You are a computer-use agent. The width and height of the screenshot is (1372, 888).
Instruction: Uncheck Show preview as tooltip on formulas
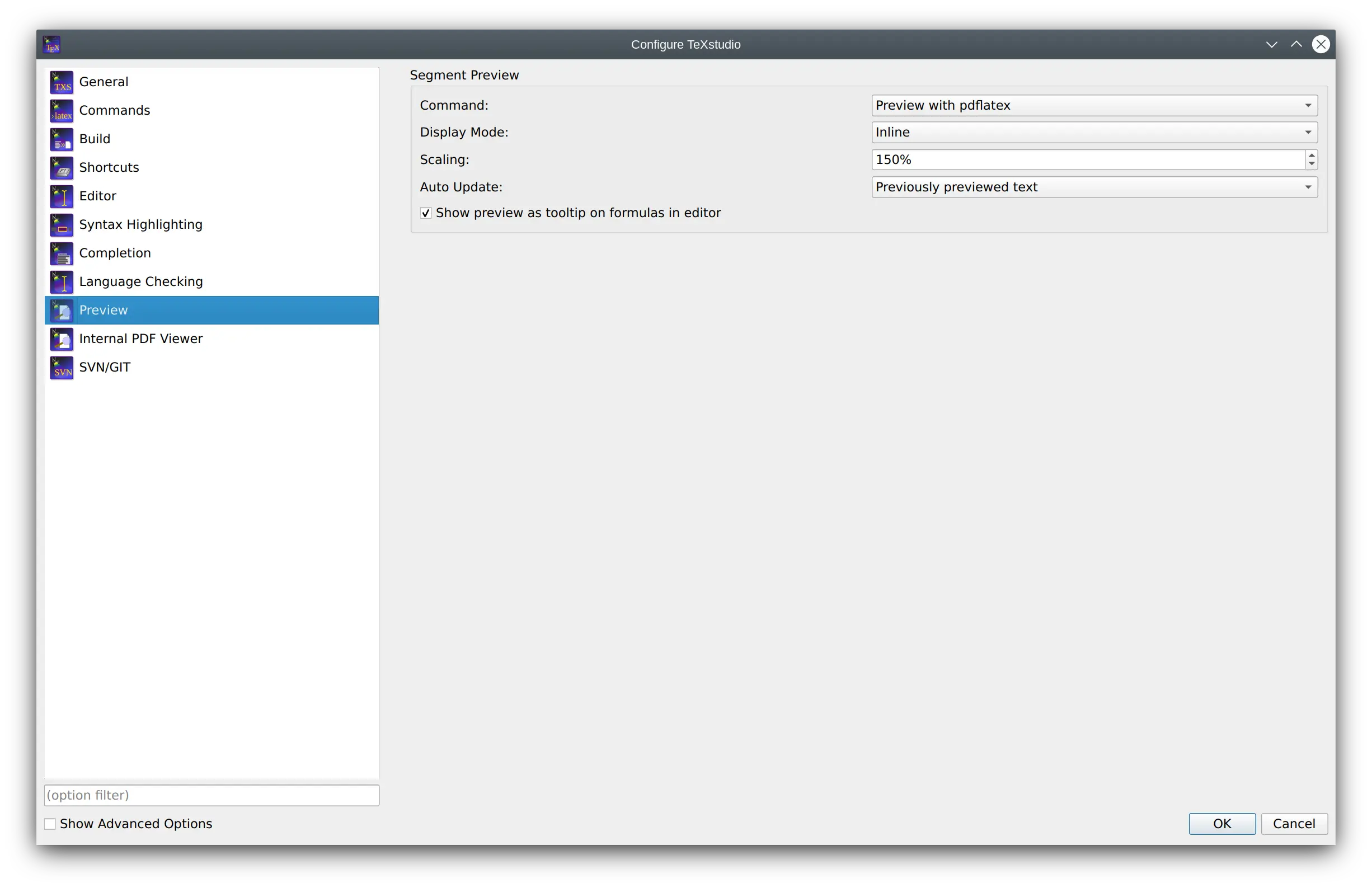[x=425, y=213]
